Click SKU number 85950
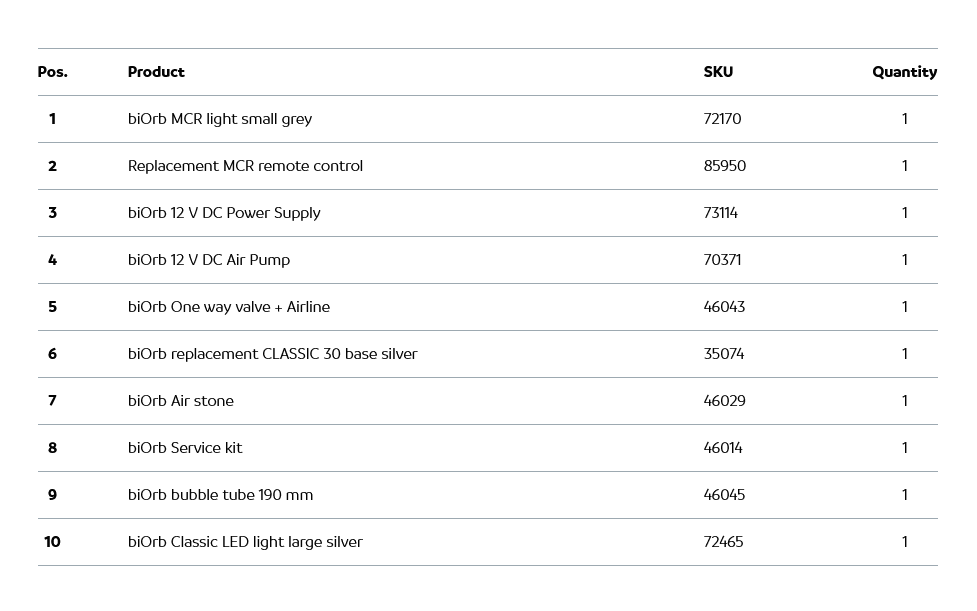Viewport: 977px width, 611px height. (x=724, y=166)
